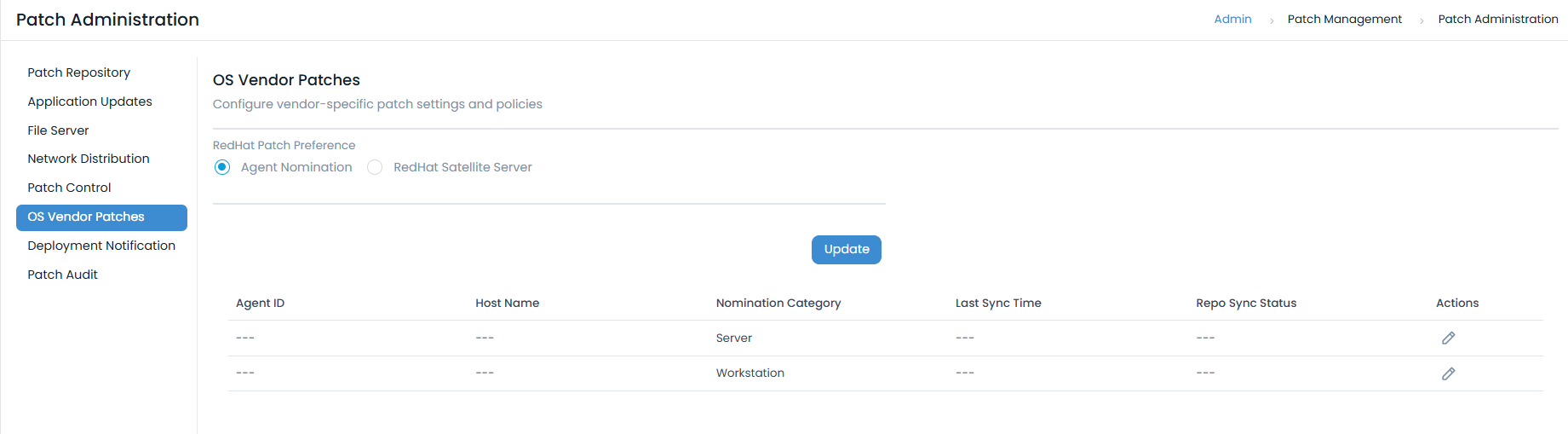1568x434 pixels.
Task: Click the Host Name column header
Action: (507, 303)
